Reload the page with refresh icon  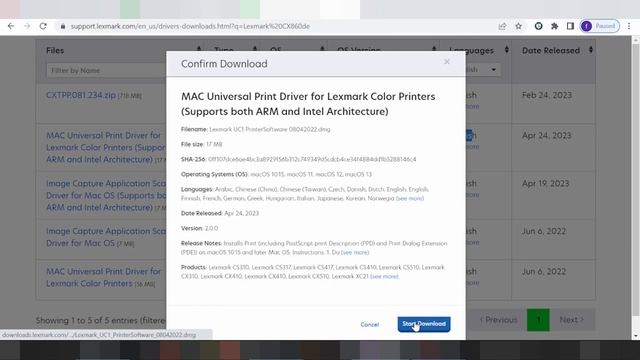click(43, 26)
